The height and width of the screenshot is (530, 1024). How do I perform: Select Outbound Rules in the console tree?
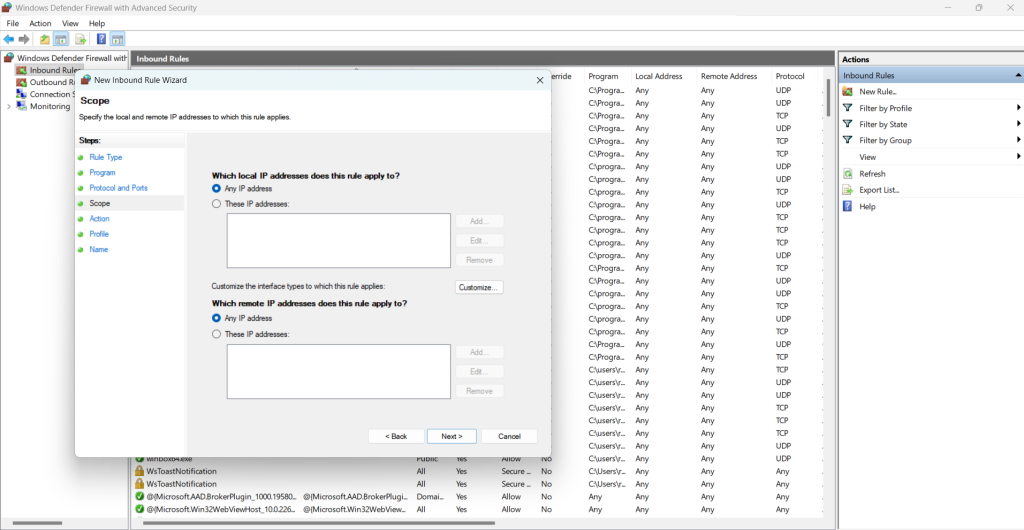48,82
